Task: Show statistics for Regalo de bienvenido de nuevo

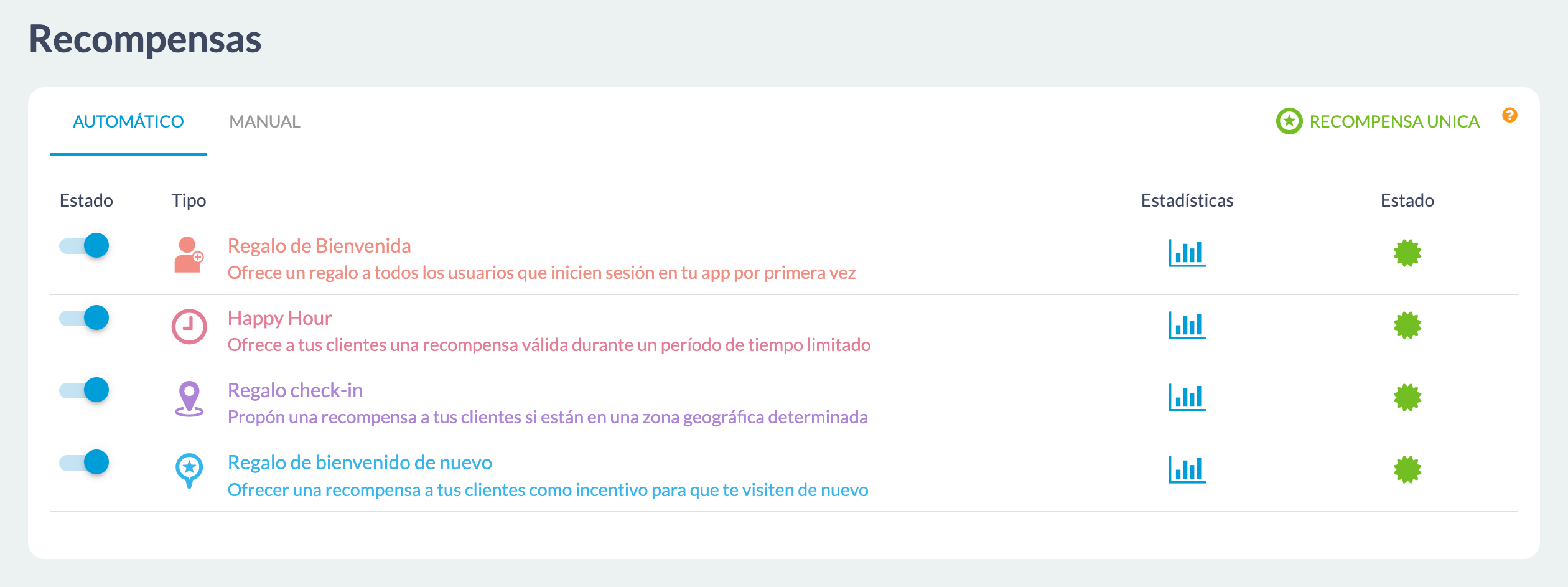Action: click(1187, 470)
